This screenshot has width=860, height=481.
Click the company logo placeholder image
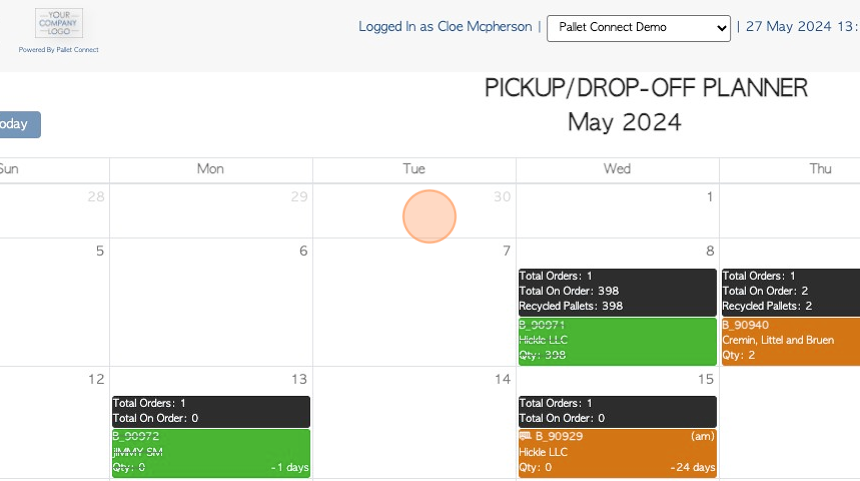(59, 23)
